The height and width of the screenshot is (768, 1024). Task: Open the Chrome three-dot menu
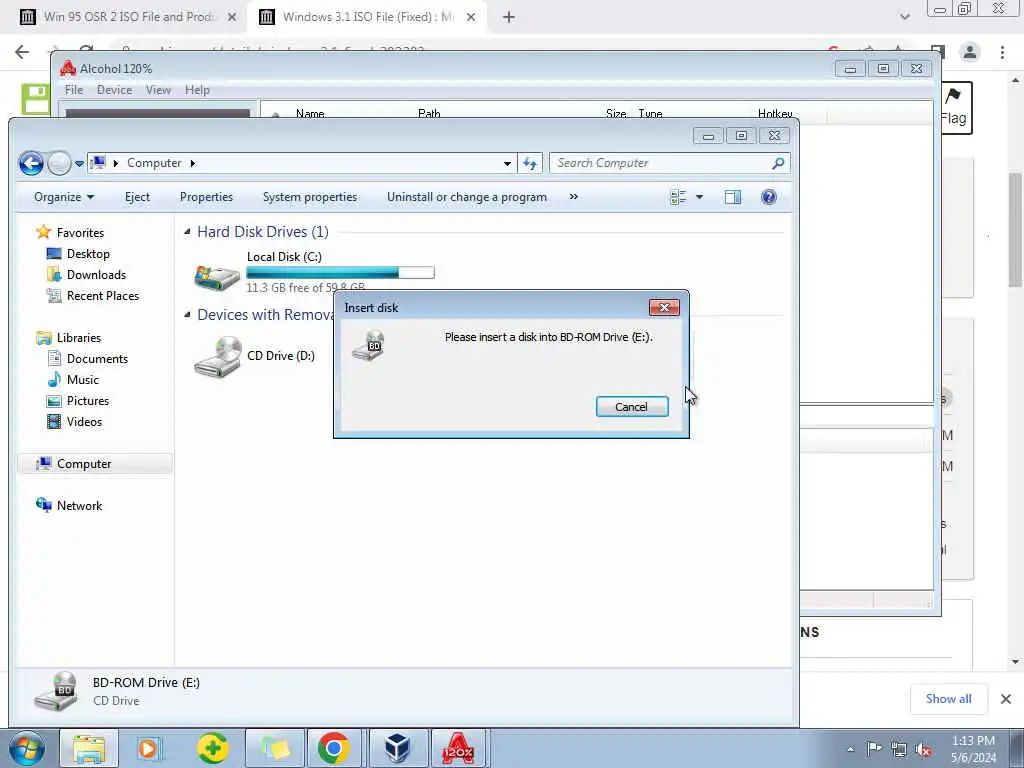coord(1002,52)
